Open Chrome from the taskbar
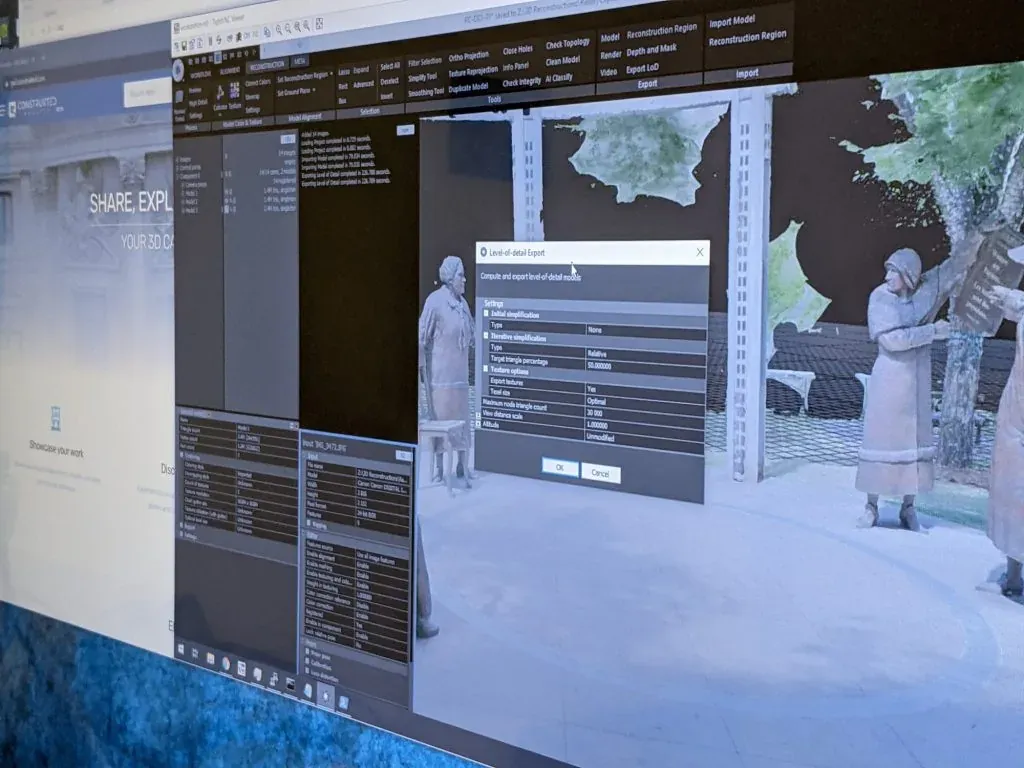The width and height of the screenshot is (1024, 768). click(x=225, y=663)
